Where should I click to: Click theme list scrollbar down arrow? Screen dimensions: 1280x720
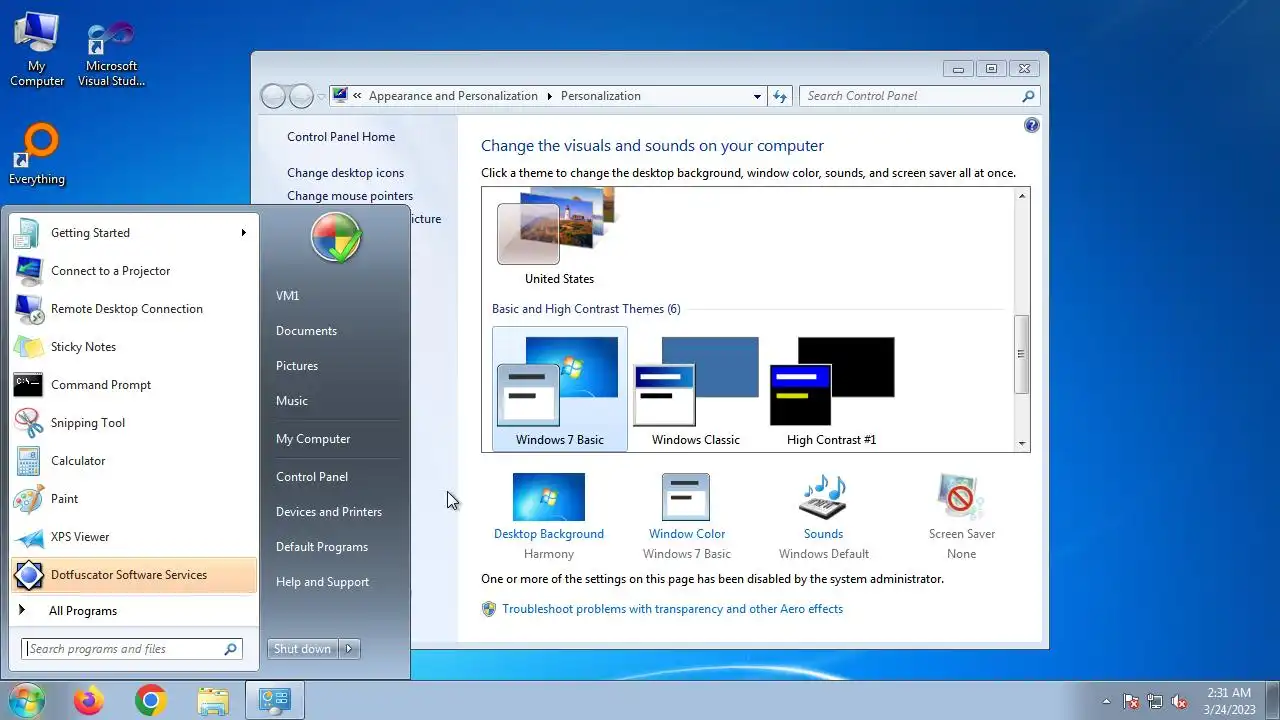pyautogui.click(x=1022, y=443)
